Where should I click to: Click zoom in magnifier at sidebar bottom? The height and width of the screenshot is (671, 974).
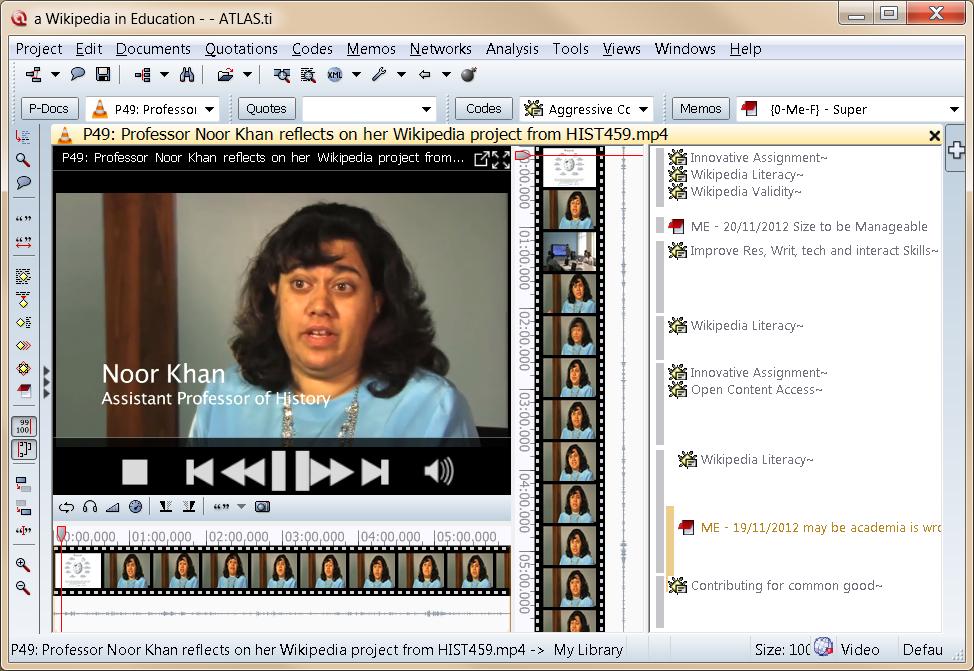tap(23, 564)
